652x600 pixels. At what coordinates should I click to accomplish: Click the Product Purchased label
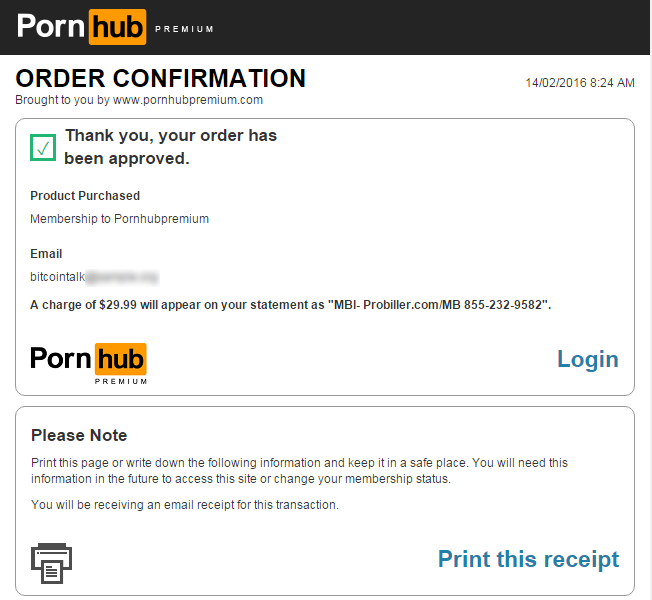[x=85, y=196]
